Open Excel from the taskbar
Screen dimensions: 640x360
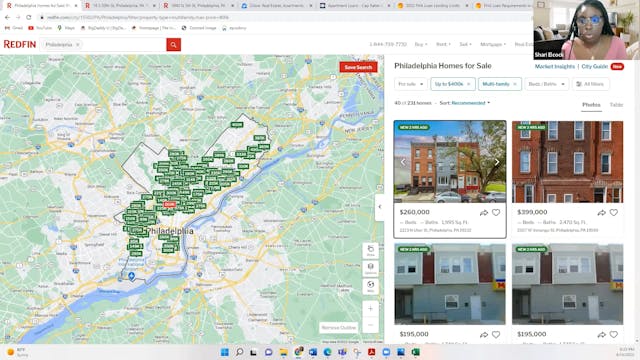[x=416, y=352]
